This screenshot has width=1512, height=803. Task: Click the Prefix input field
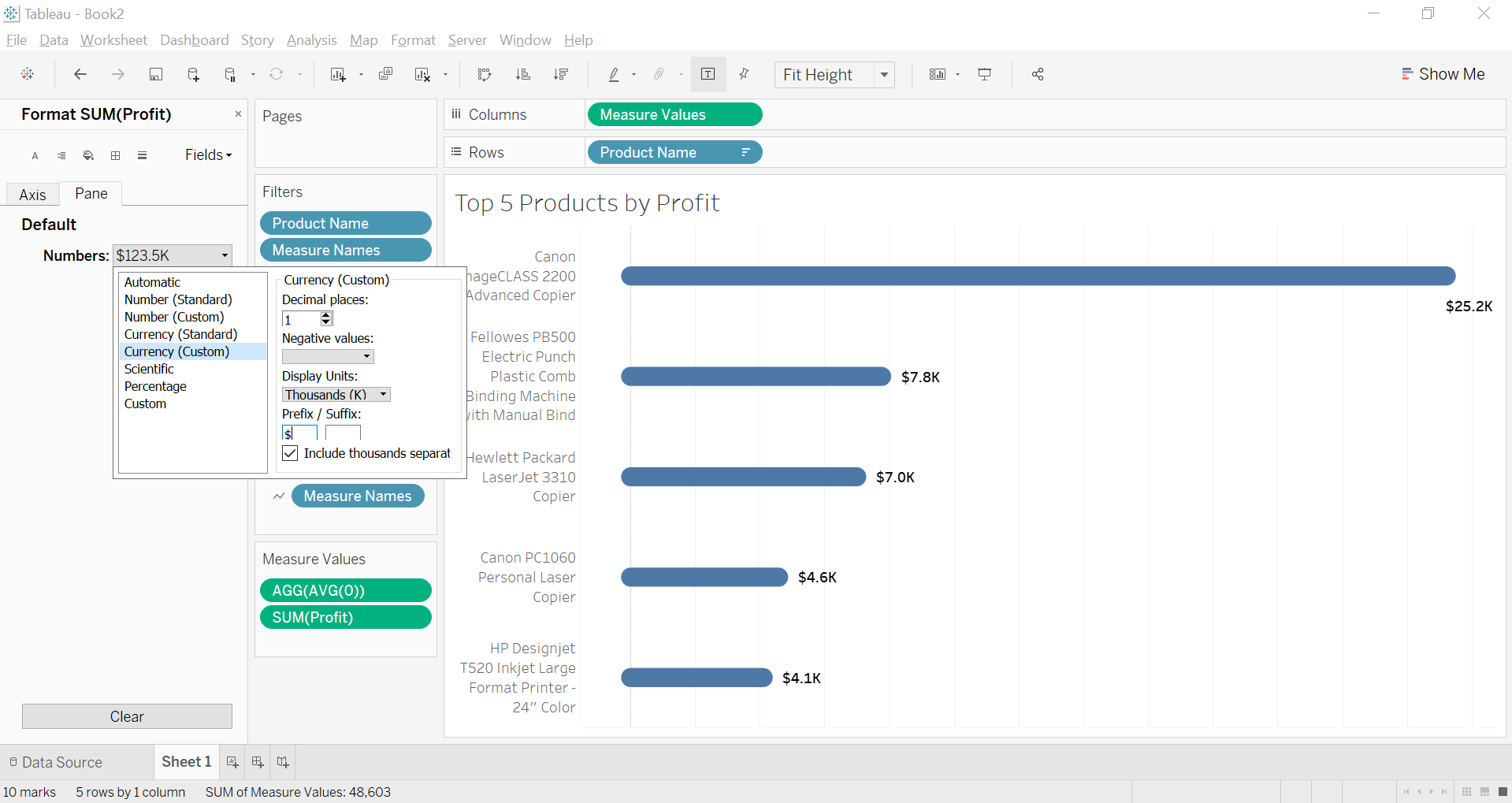tap(299, 433)
